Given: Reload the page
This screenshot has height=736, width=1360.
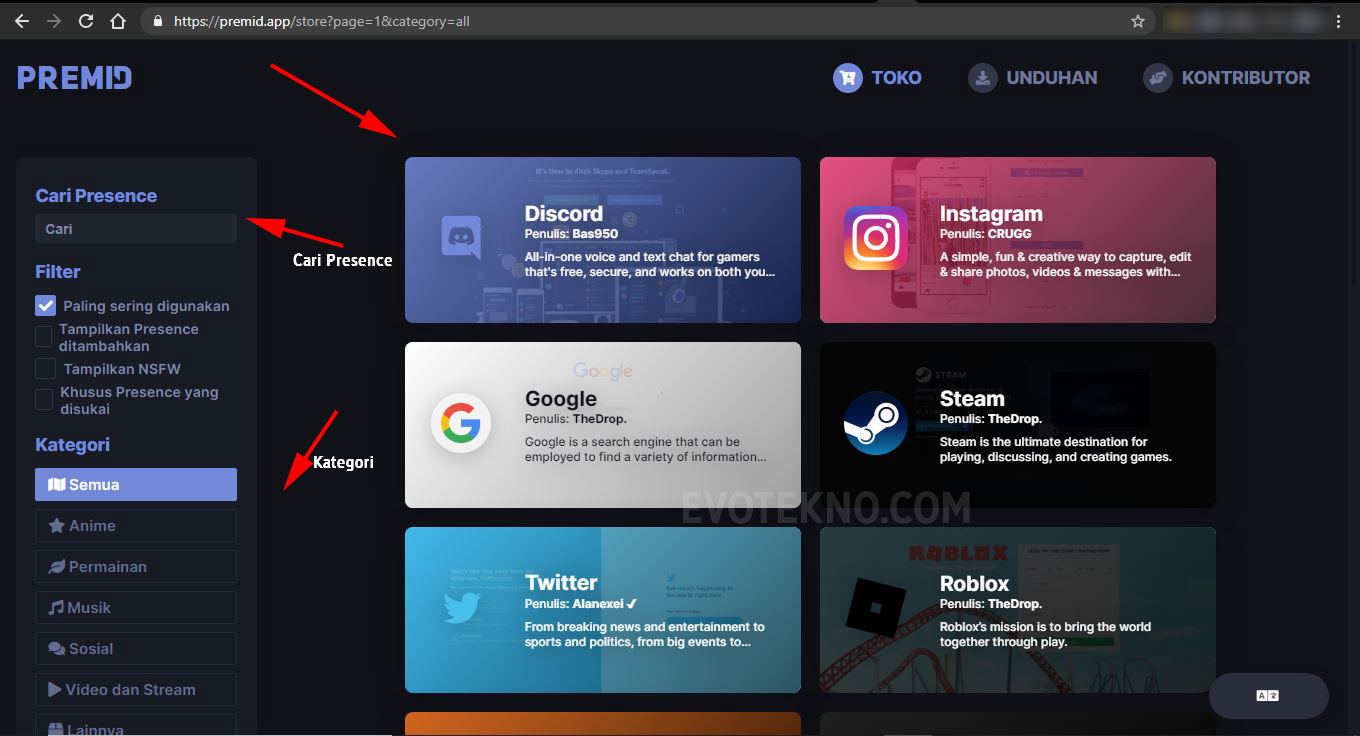Looking at the screenshot, I should 86,20.
